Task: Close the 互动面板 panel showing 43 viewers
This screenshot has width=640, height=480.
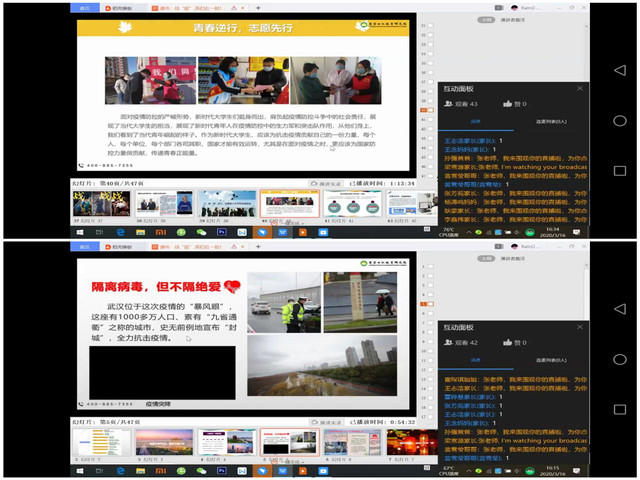Action: (x=580, y=88)
